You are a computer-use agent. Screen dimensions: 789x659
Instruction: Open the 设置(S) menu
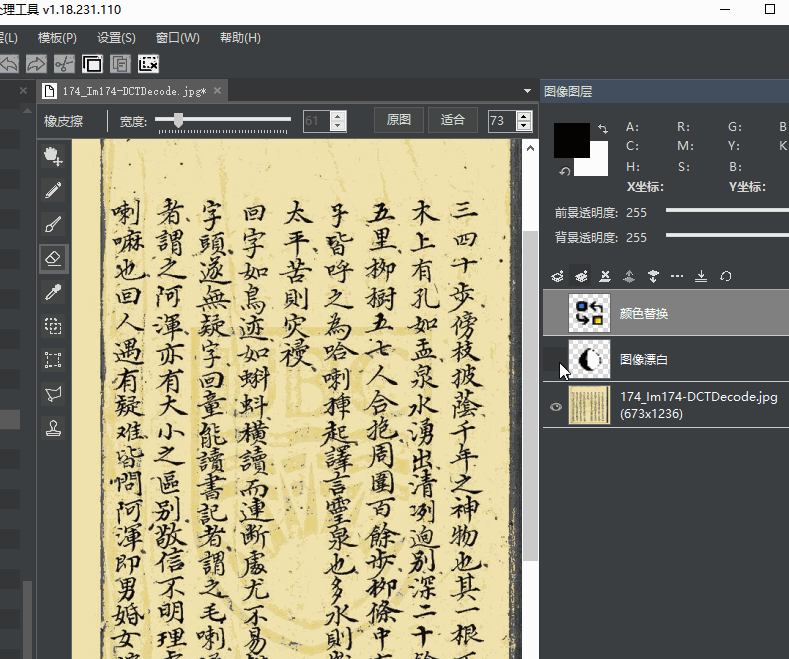click(116, 38)
